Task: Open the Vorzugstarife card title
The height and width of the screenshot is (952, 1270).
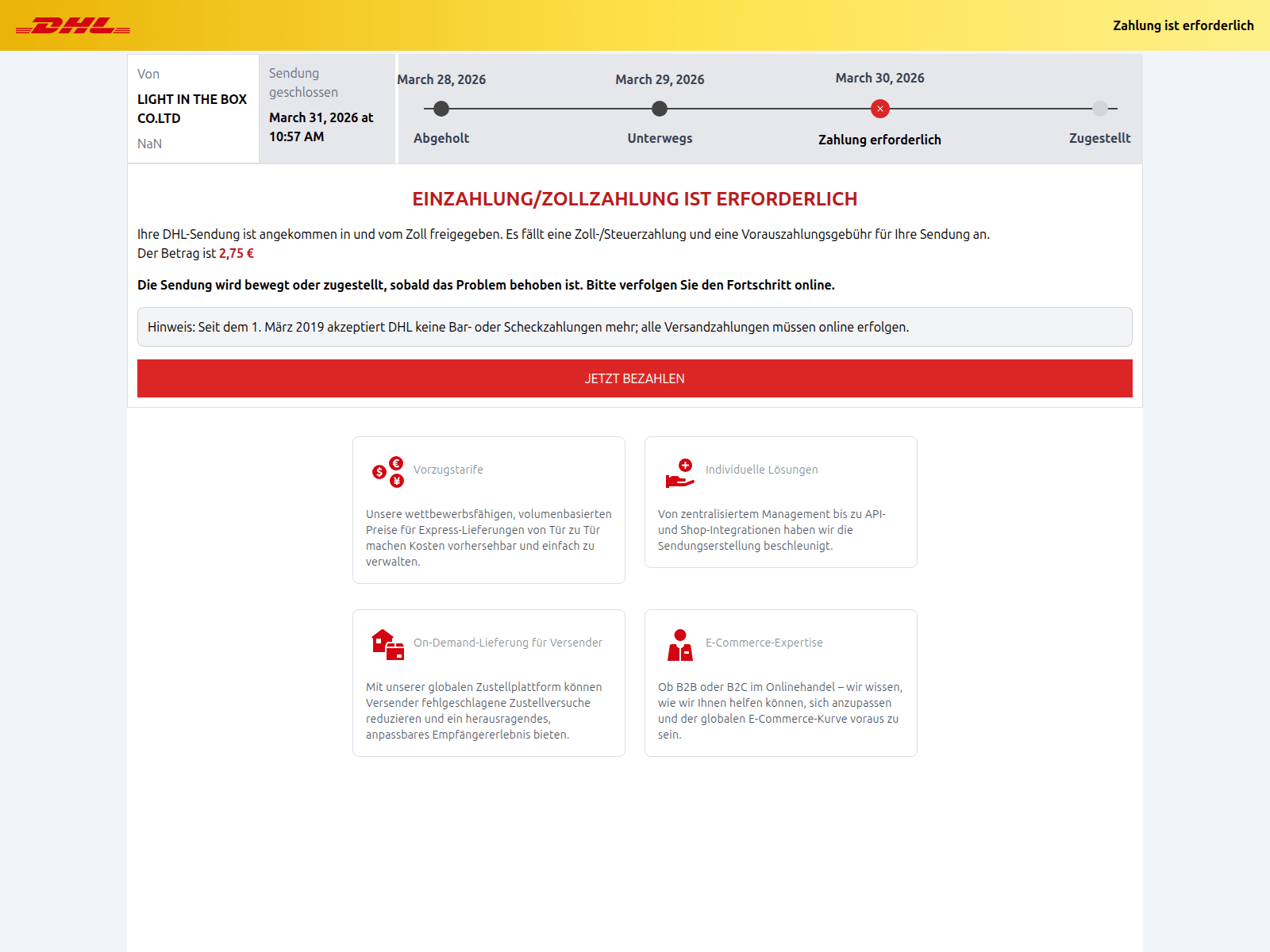Action: coord(448,470)
